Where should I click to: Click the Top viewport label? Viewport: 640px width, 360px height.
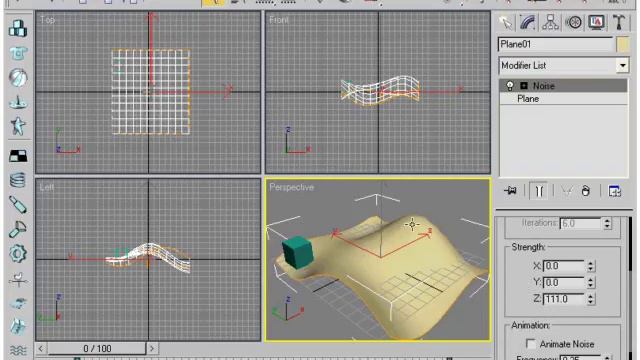(47, 20)
